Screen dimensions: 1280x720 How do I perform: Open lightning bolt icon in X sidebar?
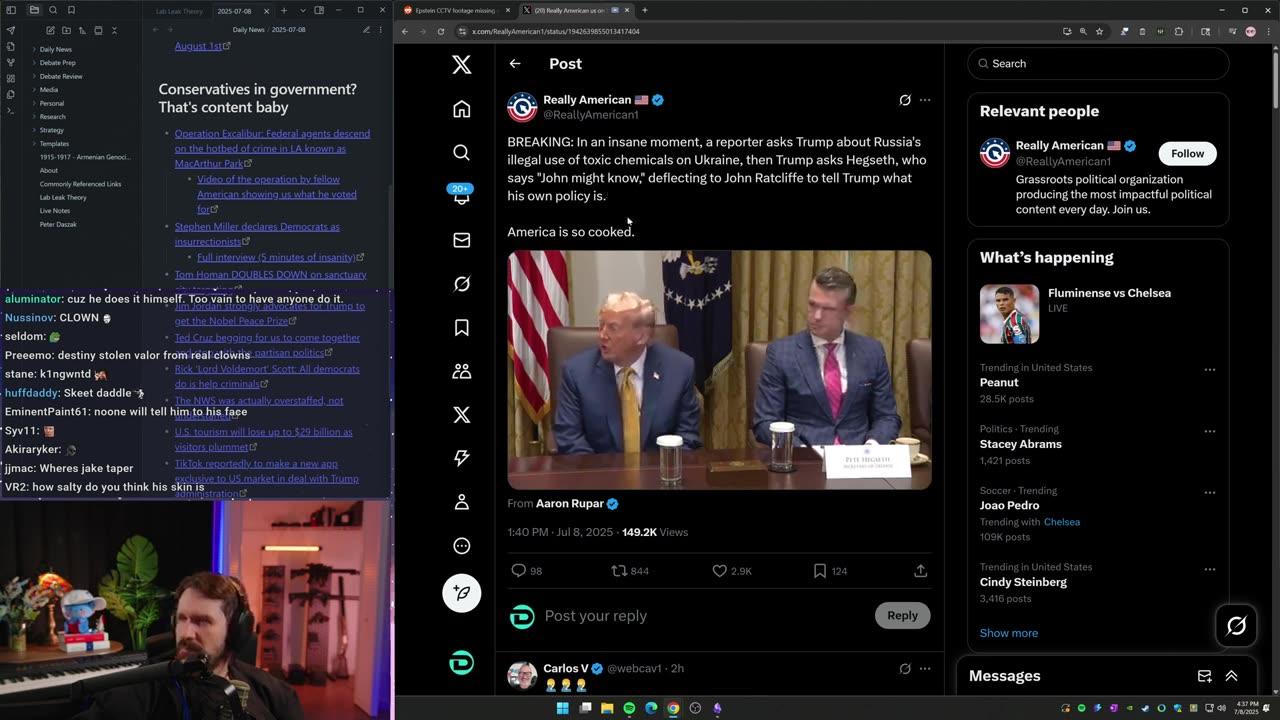point(461,458)
